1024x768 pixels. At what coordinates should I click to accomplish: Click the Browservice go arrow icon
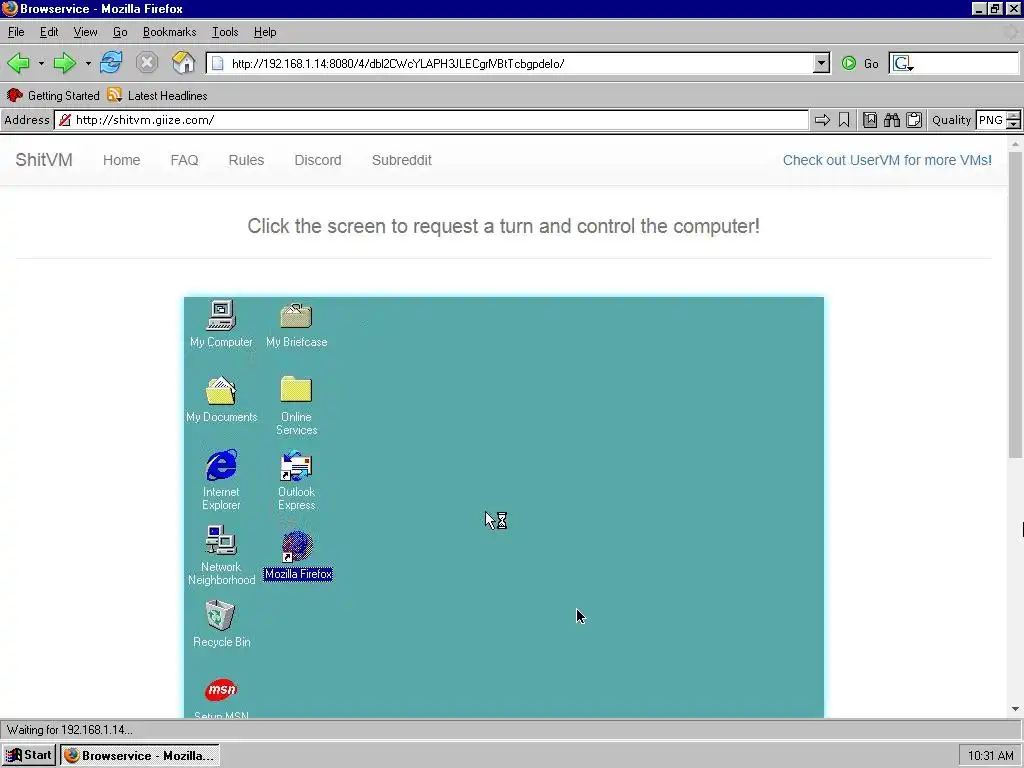[x=822, y=120]
